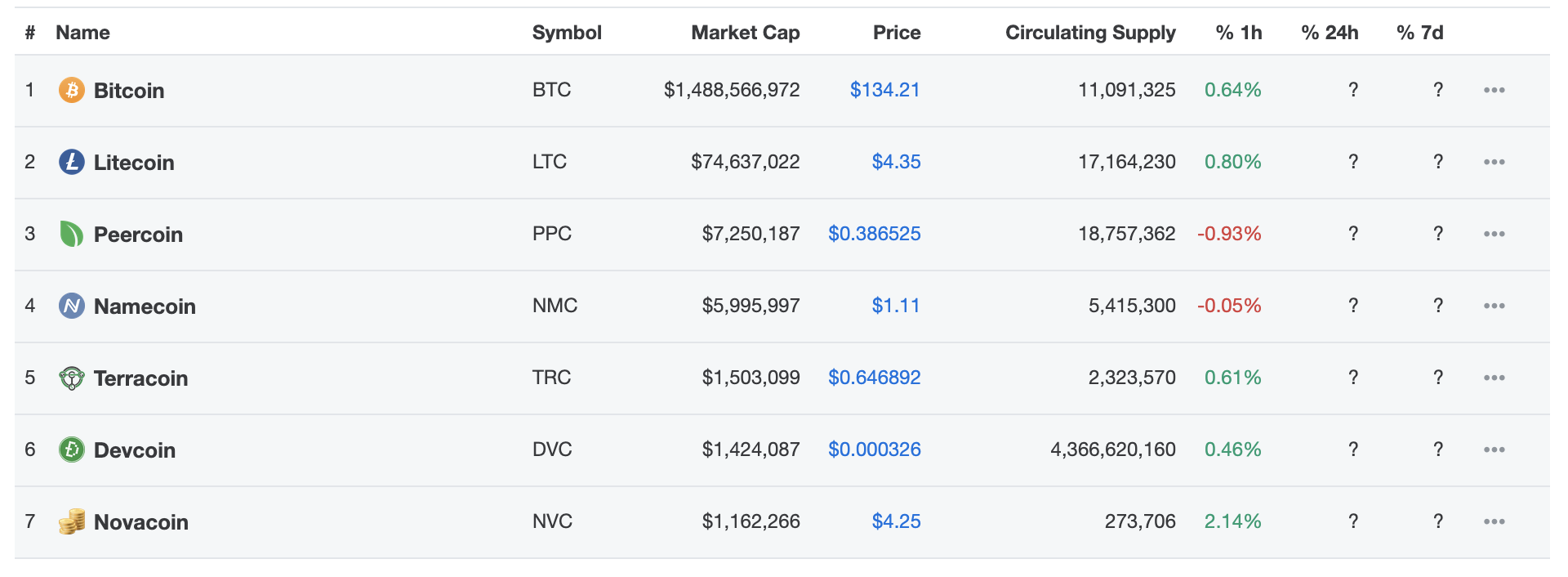Screen dimensions: 1568x577
Task: Click the Bitcoin orange logo icon
Action: coord(72,90)
